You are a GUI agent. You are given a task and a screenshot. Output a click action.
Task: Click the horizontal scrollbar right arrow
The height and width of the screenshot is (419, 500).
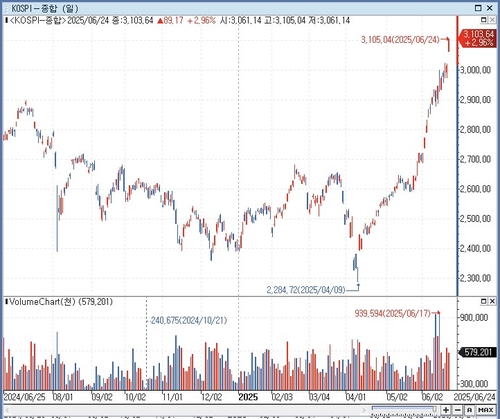364,410
